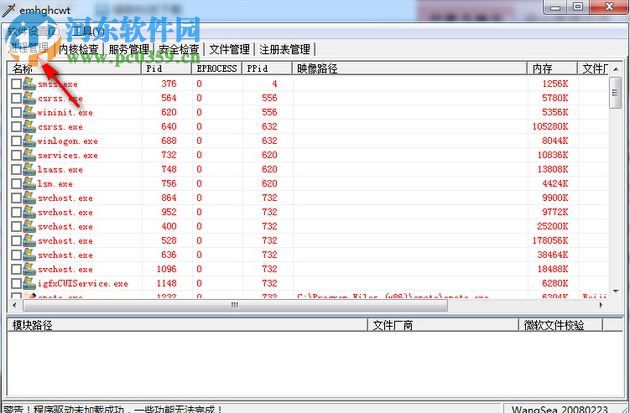Click the EPROCESS column header
Image resolution: width=630 pixels, height=413 pixels.
click(217, 69)
